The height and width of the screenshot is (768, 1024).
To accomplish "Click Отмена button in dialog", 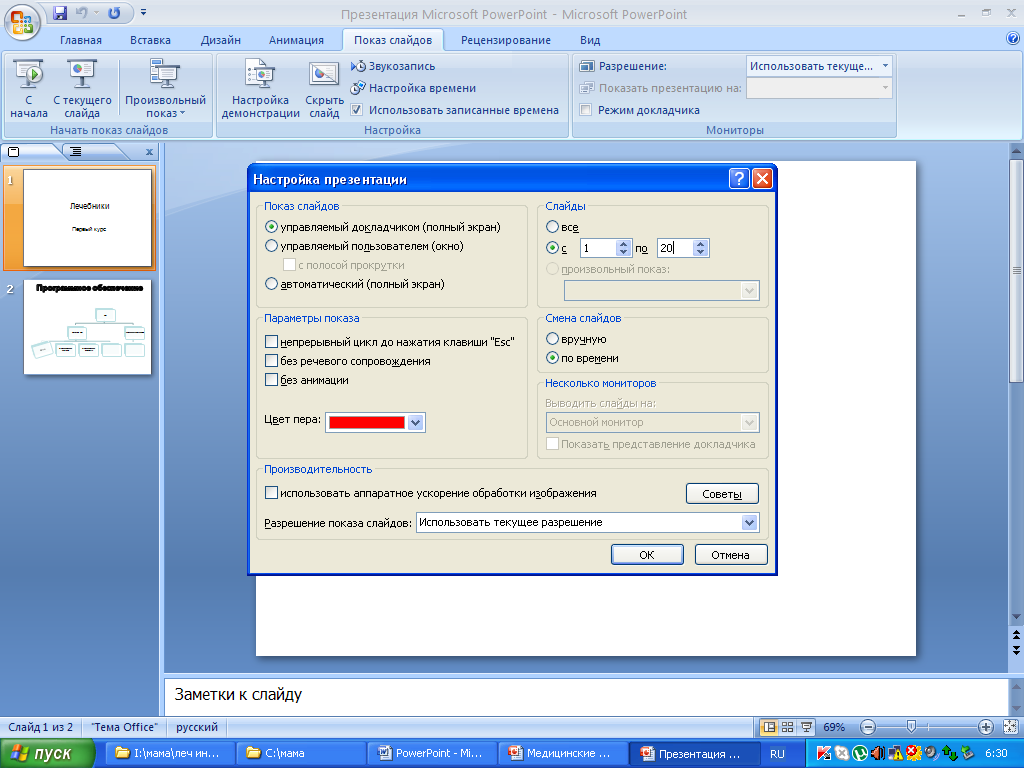I will (730, 554).
